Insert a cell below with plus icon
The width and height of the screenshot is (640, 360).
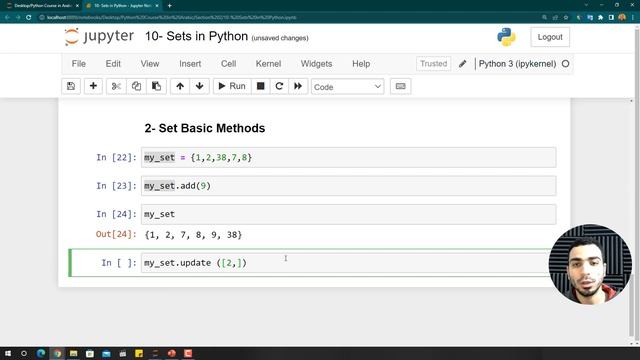pyautogui.click(x=93, y=86)
